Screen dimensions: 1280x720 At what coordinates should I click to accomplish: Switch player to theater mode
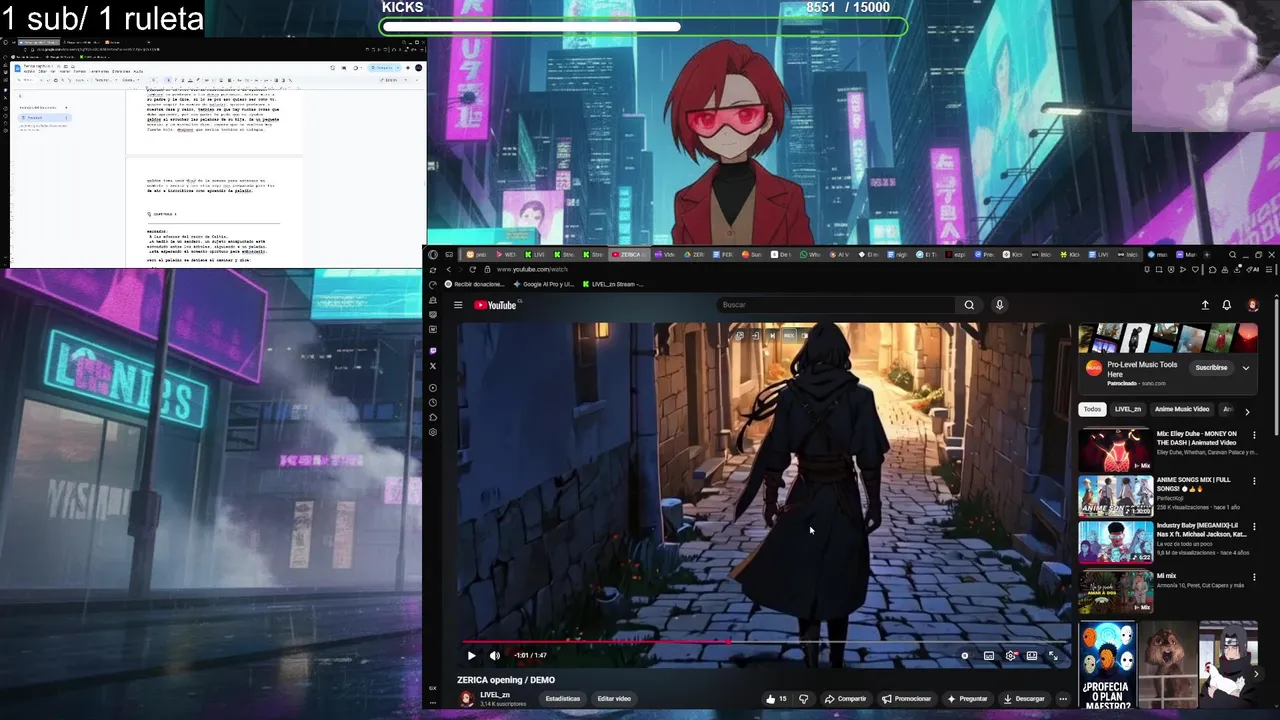pyautogui.click(x=1032, y=656)
